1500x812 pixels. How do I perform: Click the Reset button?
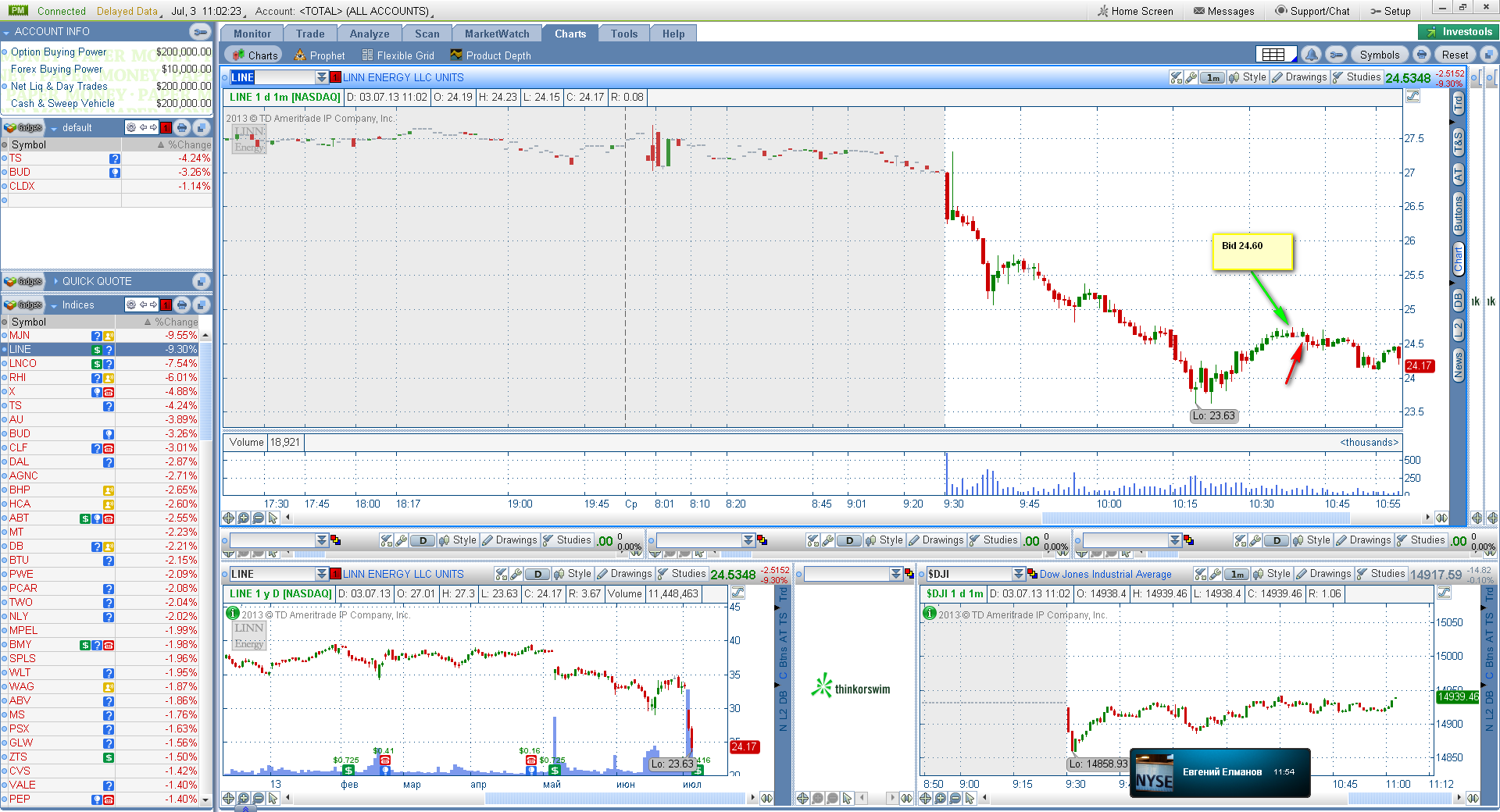[1455, 55]
